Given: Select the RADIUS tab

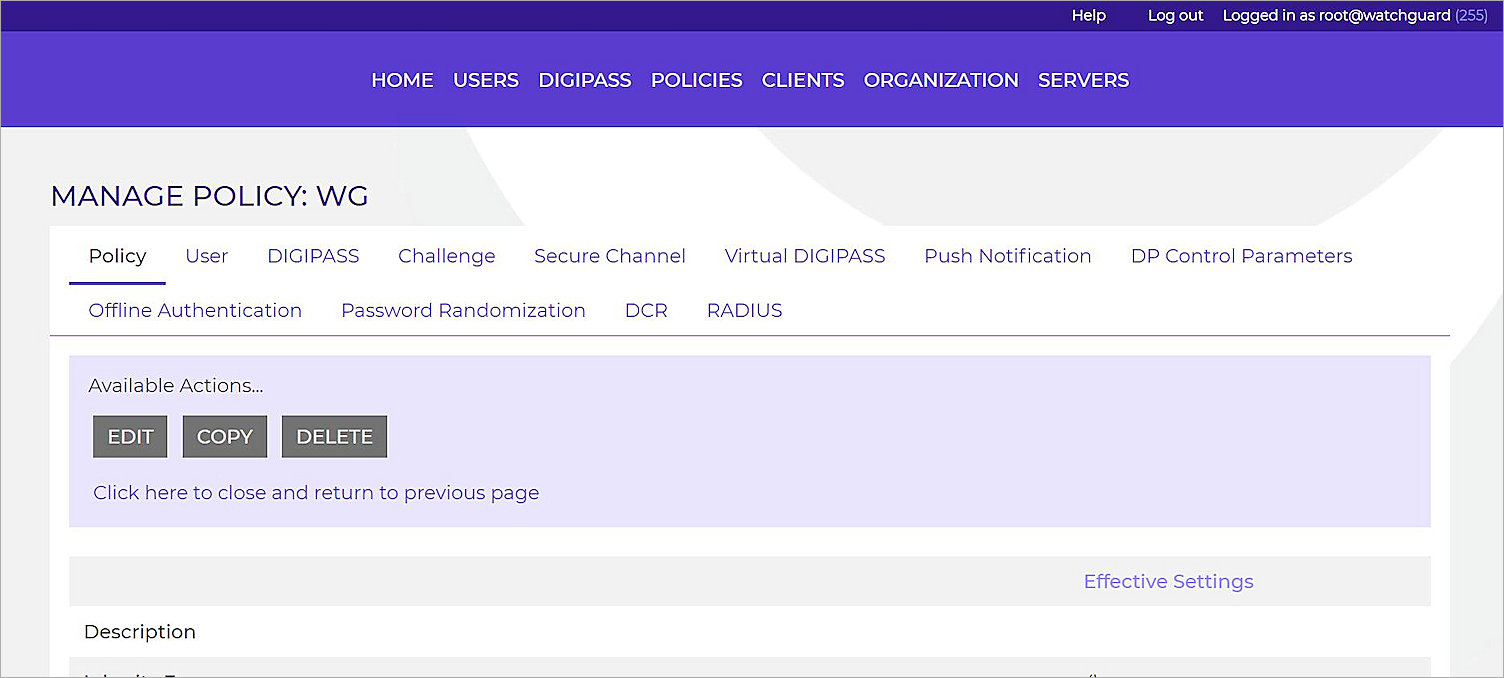Looking at the screenshot, I should click(744, 310).
